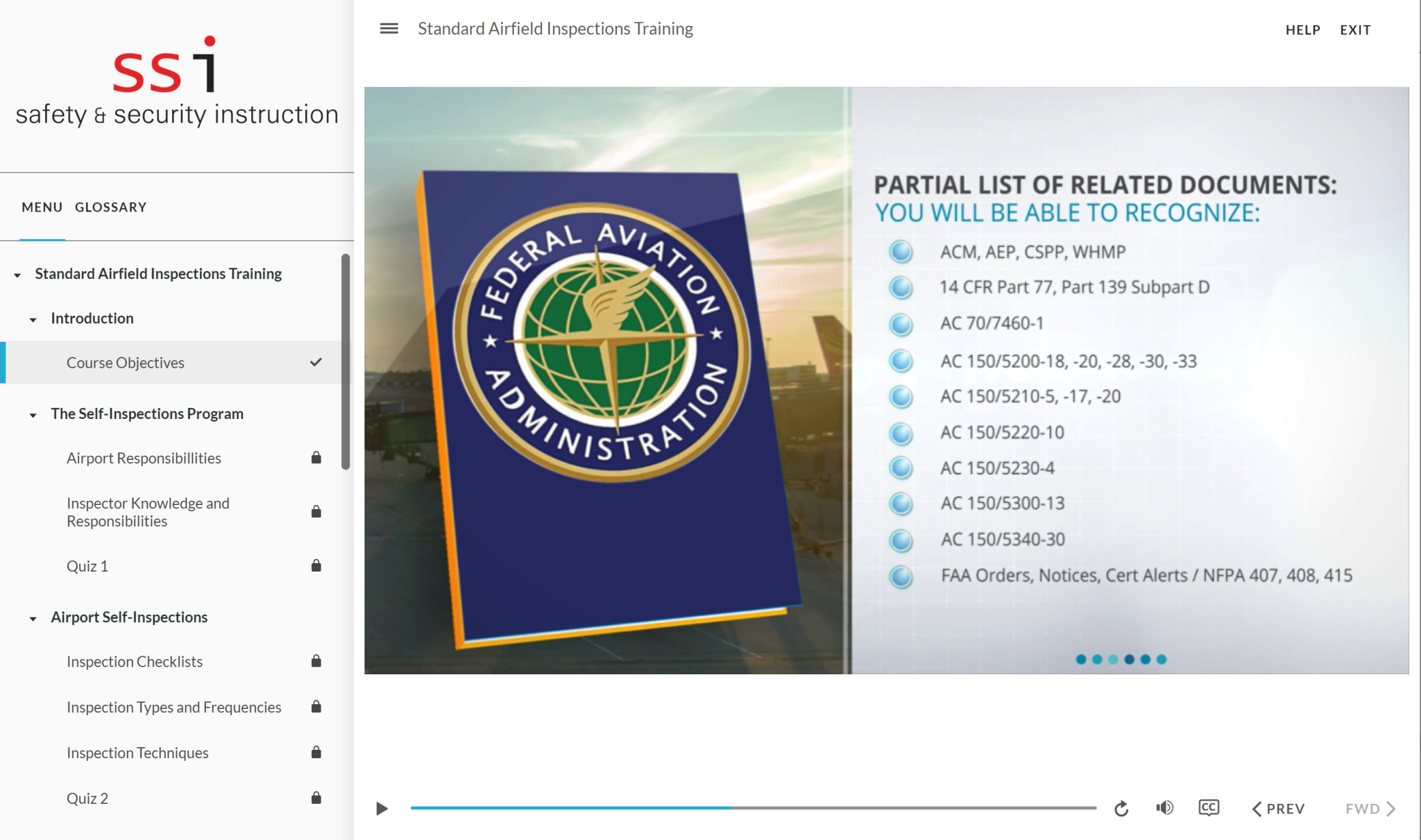
Task: Collapse The Self-Inspections Program section
Action: [33, 415]
